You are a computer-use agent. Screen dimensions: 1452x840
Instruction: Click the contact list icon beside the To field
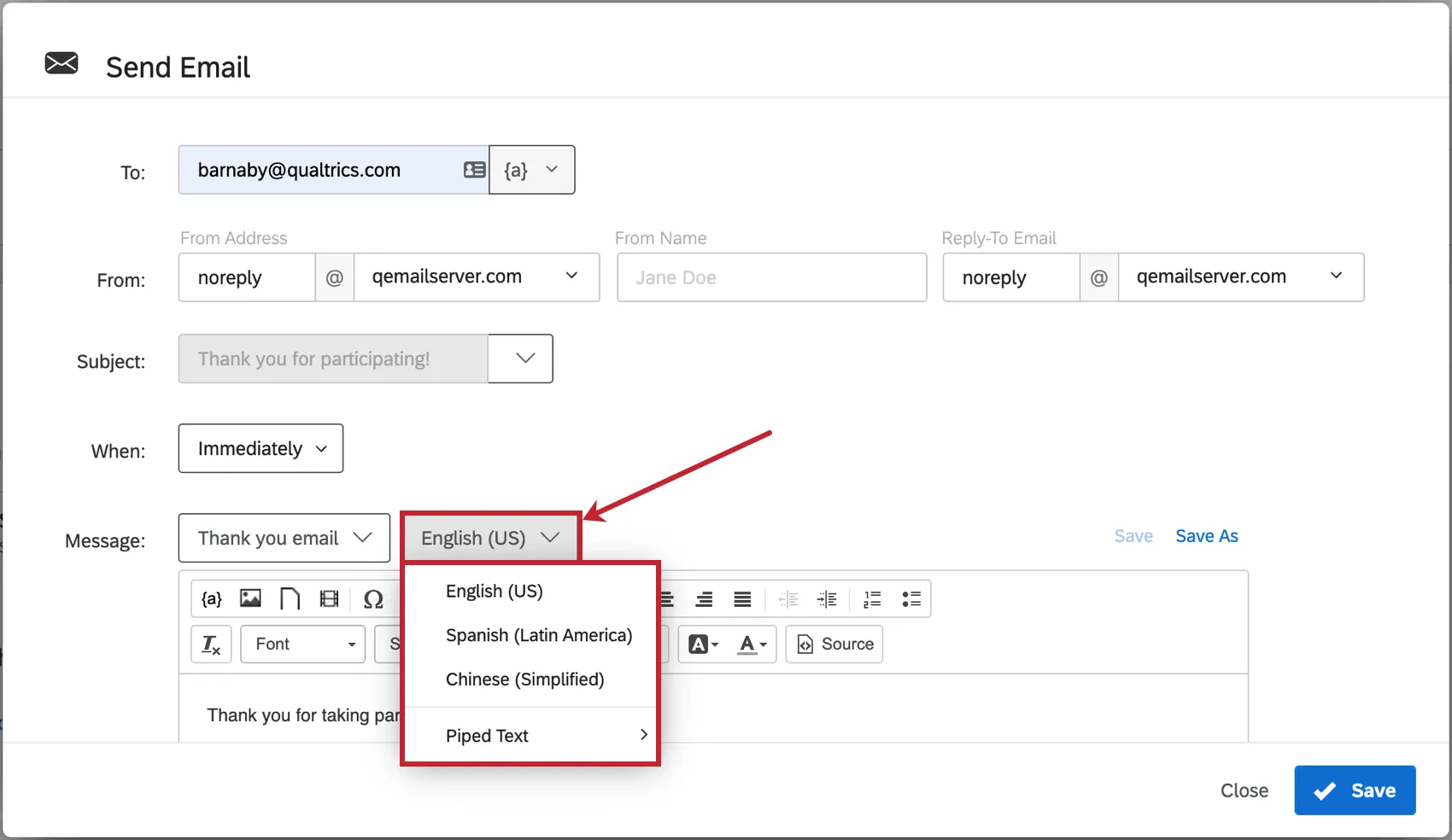pyautogui.click(x=474, y=170)
